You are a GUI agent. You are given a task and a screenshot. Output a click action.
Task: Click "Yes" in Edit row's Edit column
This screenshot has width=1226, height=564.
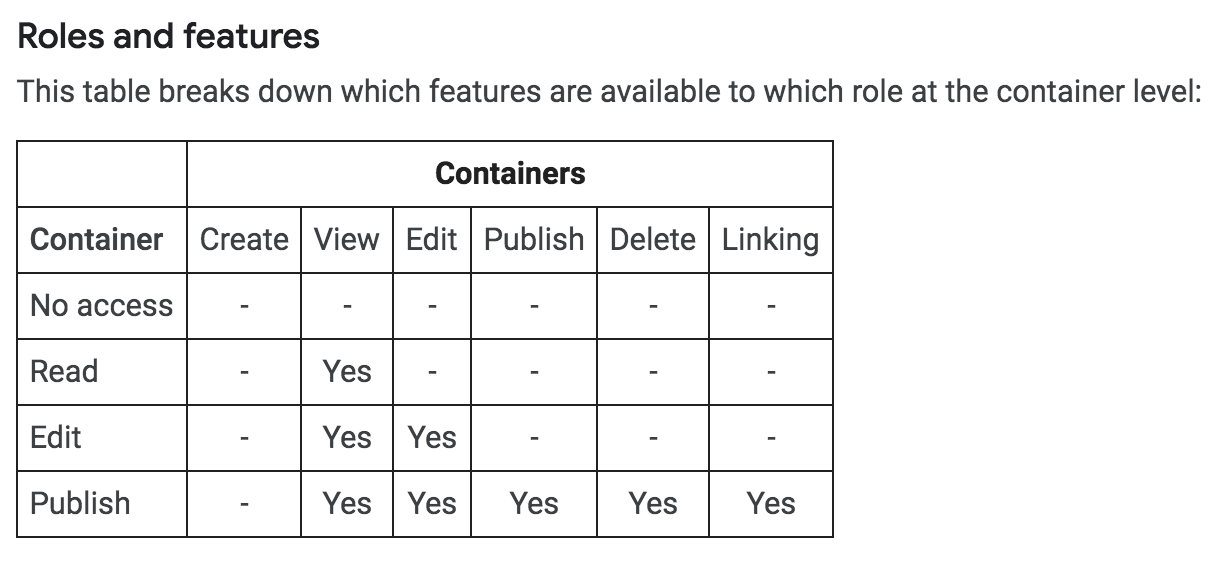tap(431, 438)
